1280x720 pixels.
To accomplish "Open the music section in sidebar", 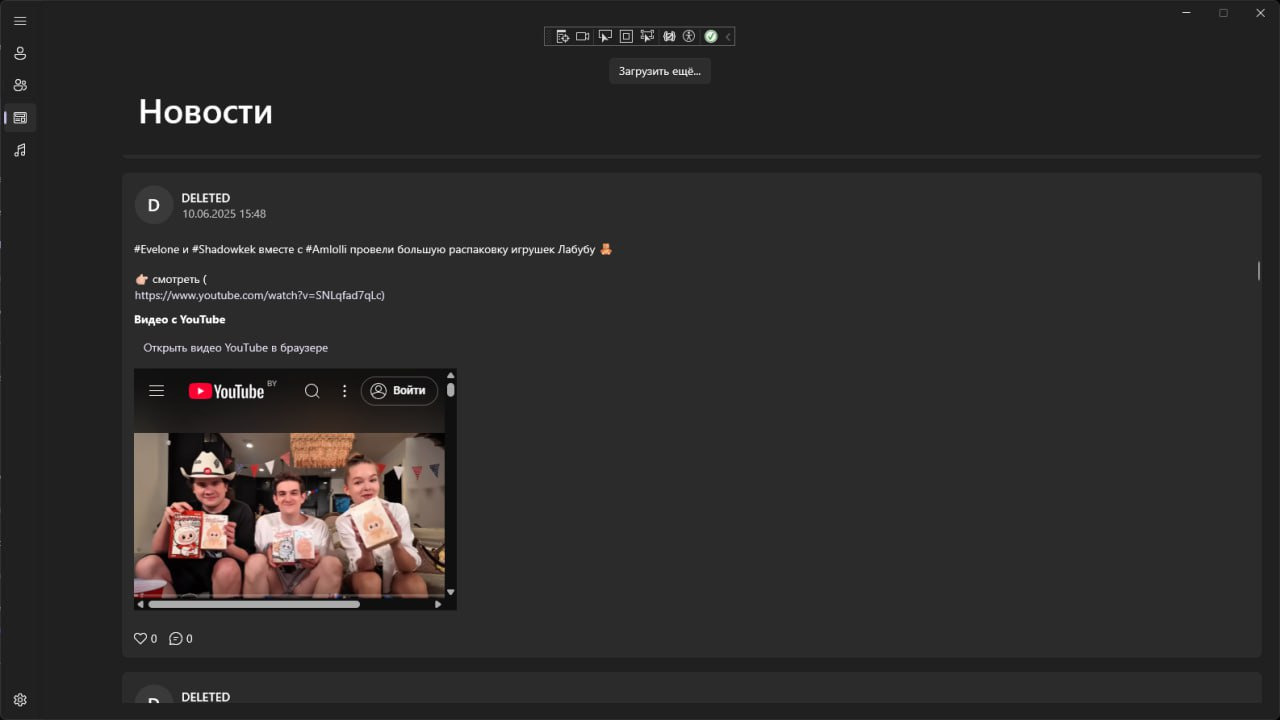I will 20,149.
